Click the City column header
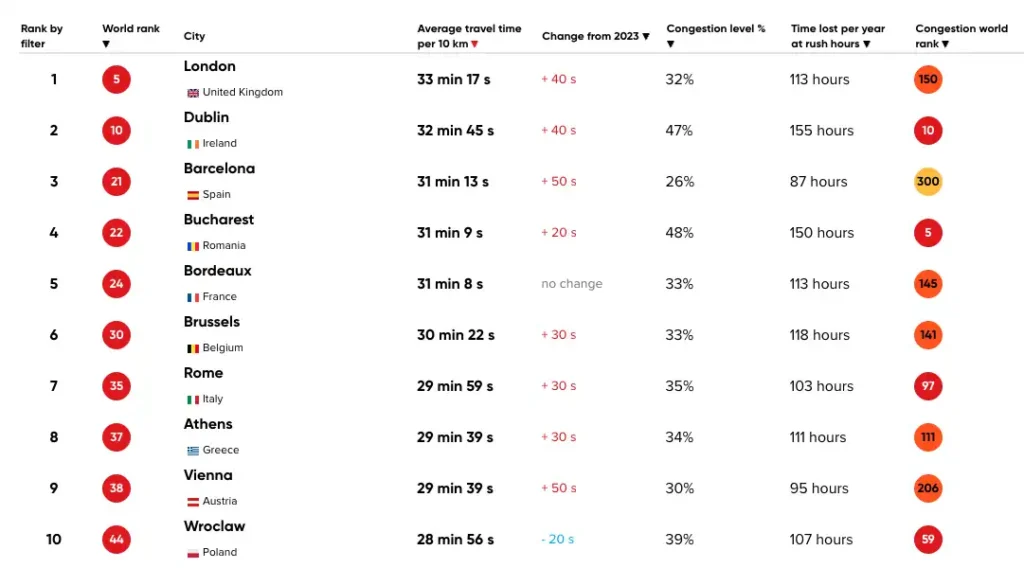The height and width of the screenshot is (568, 1024). (194, 37)
